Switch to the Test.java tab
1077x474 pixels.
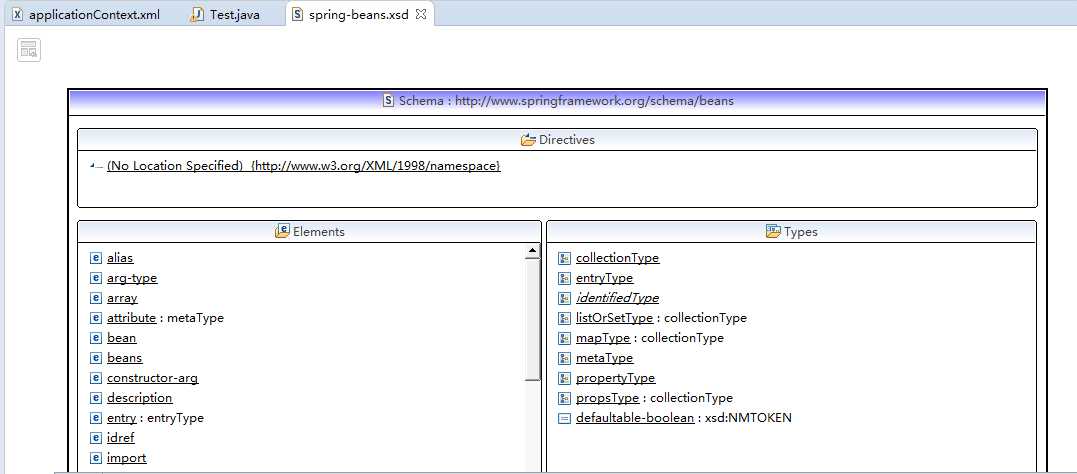(225, 14)
